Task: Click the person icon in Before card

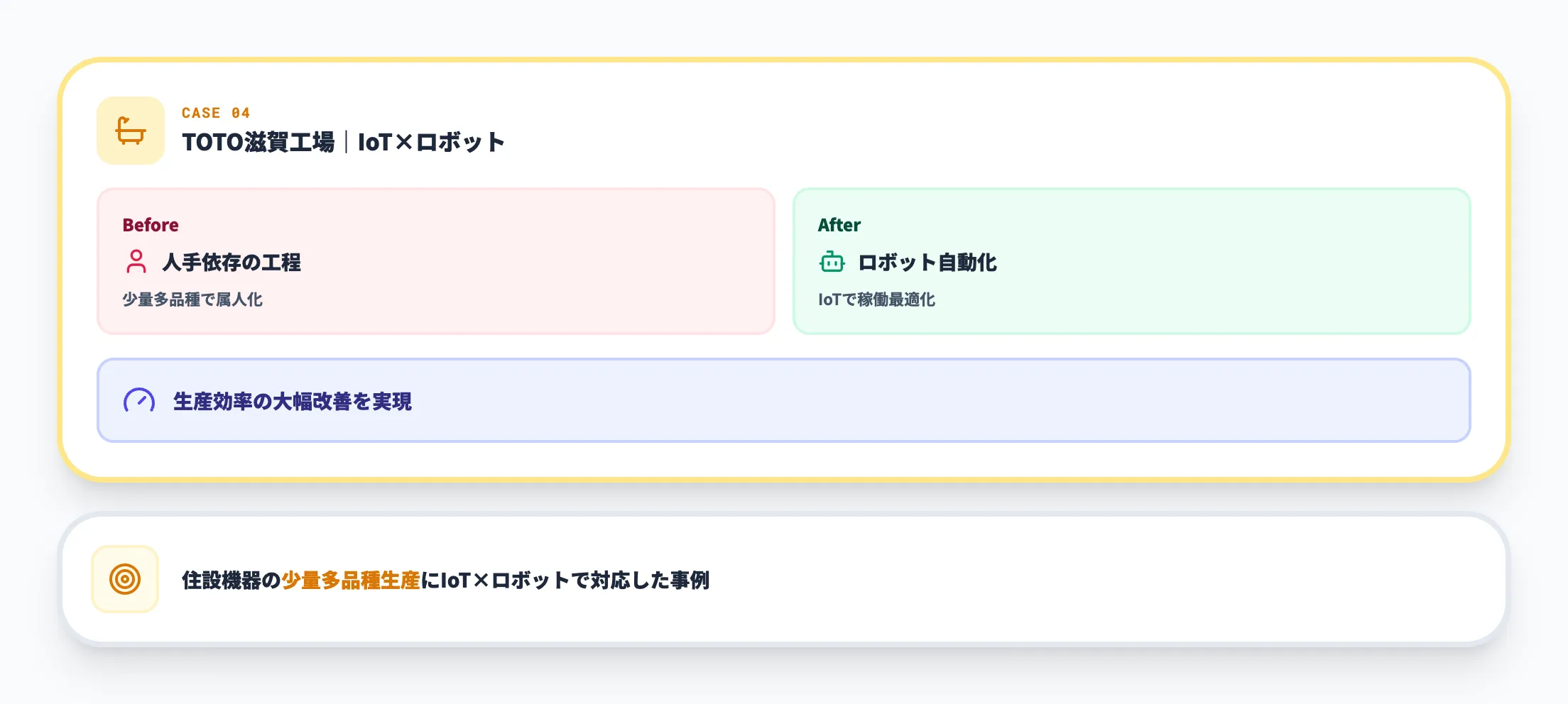Action: [x=136, y=262]
